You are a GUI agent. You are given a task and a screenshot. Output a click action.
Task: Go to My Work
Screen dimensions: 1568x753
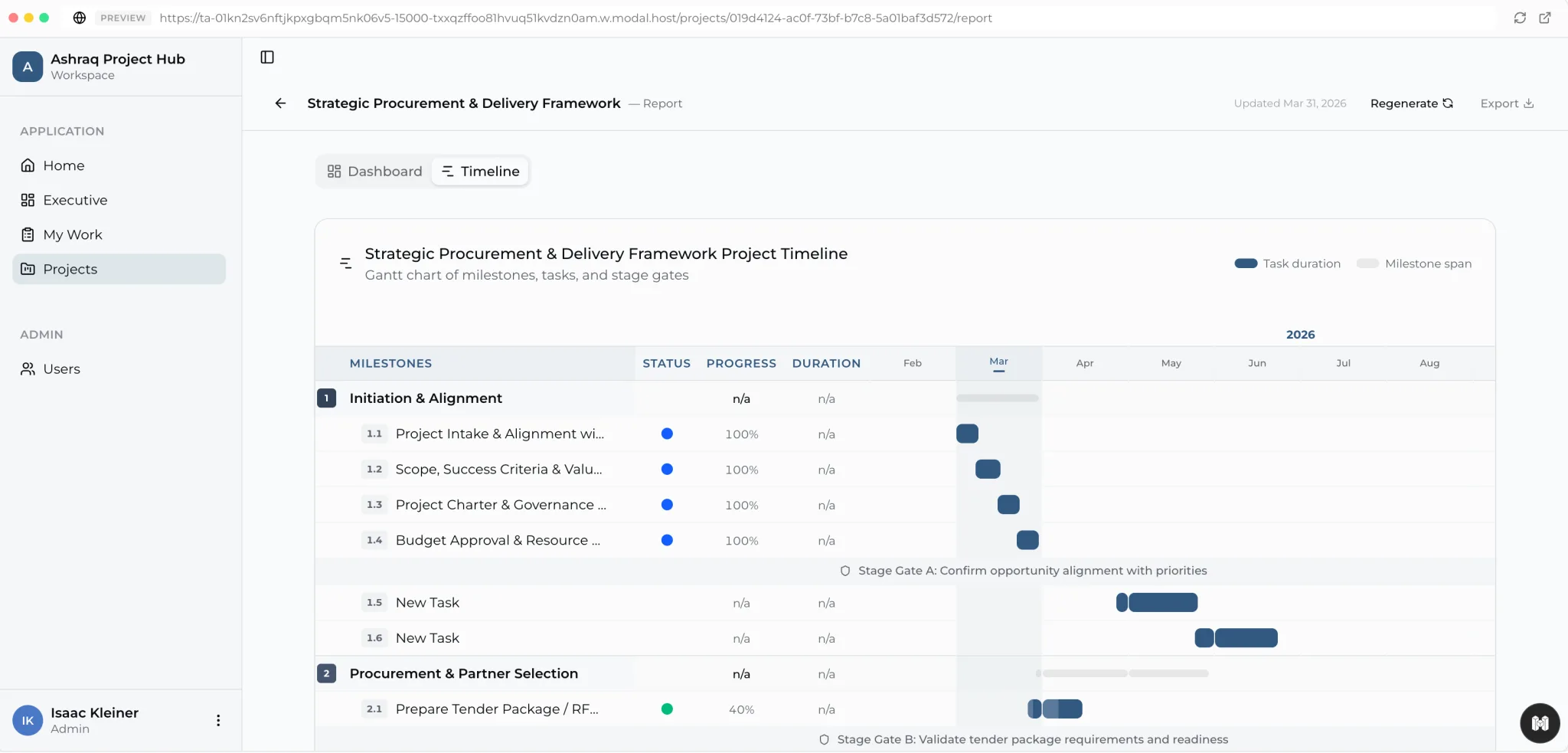(x=119, y=234)
